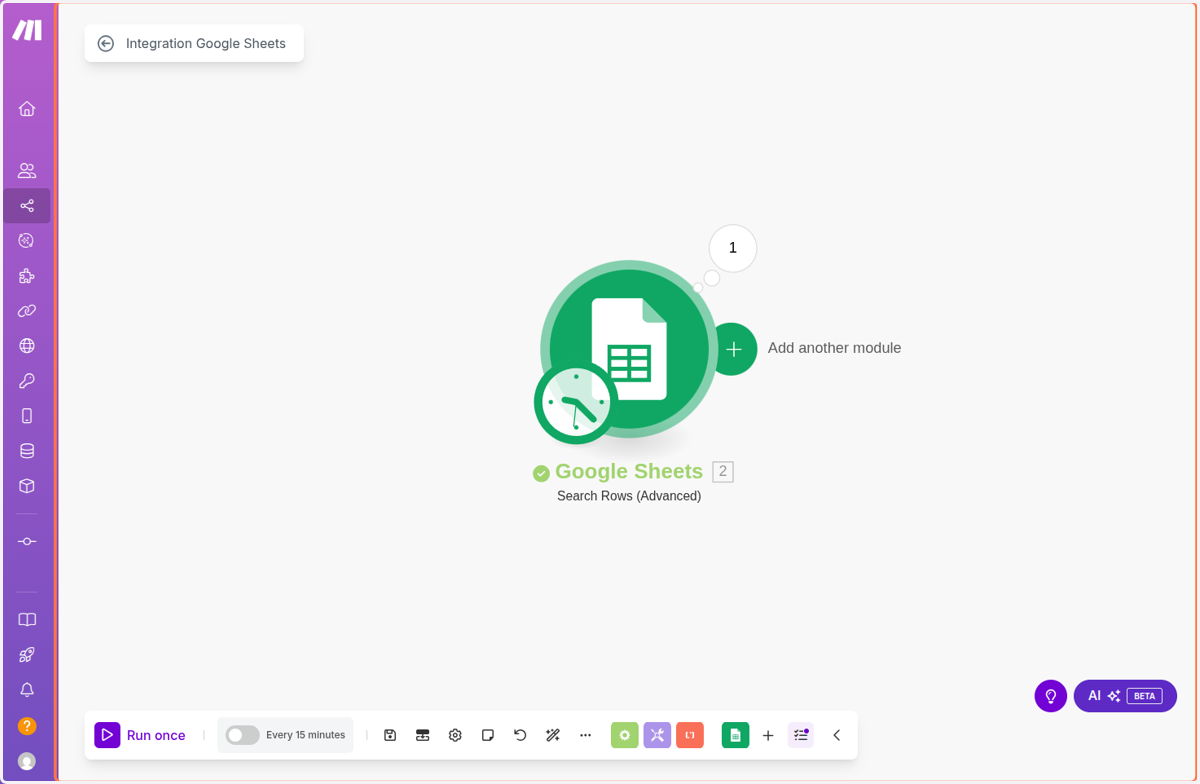This screenshot has width=1200, height=784.
Task: Click the Google Sheets favorite in toolbar
Action: [735, 735]
